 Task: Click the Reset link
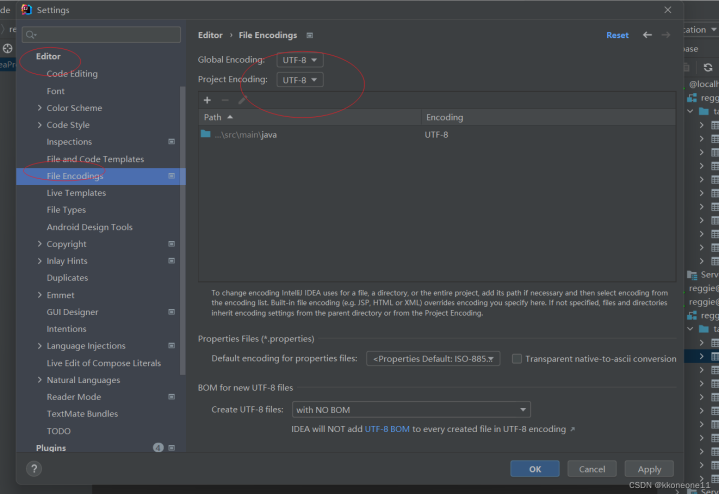click(x=617, y=35)
